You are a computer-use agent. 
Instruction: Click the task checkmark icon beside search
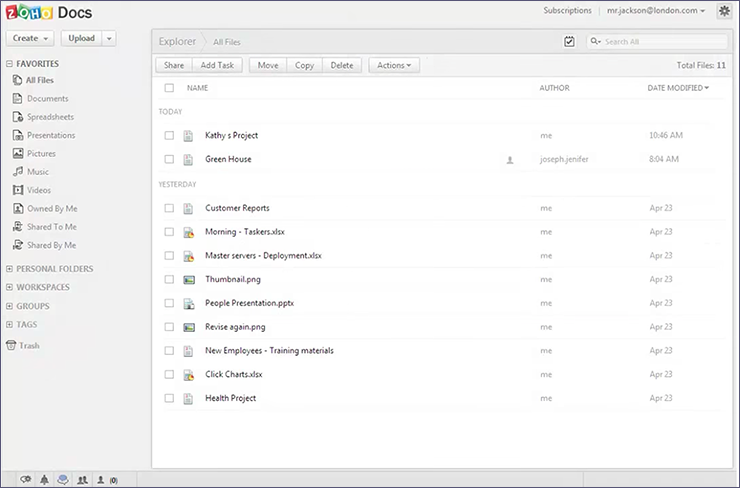569,42
